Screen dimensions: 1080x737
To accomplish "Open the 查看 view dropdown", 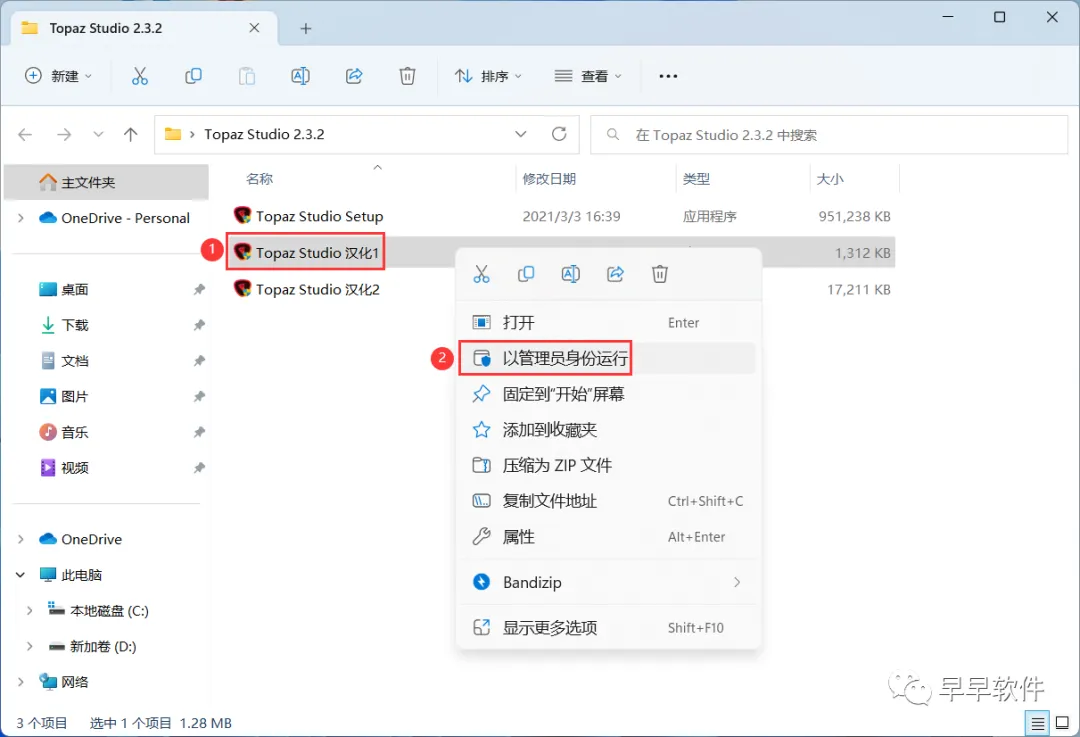I will pos(588,76).
